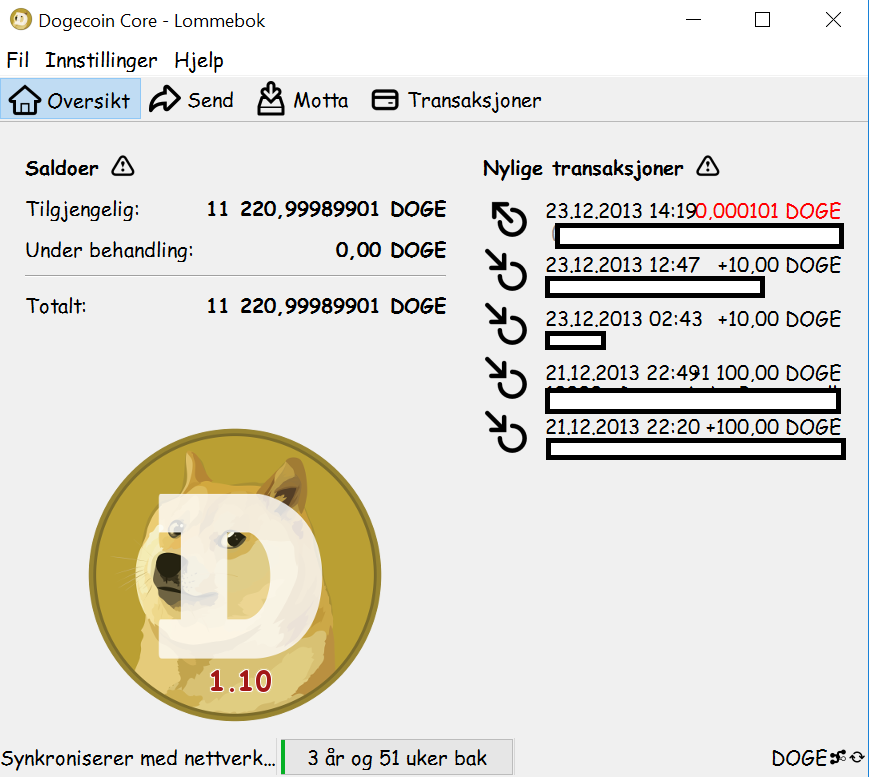Click 'Synkroniserer med nettverk...' status text
Screen dimensions: 869x777
pos(138,758)
